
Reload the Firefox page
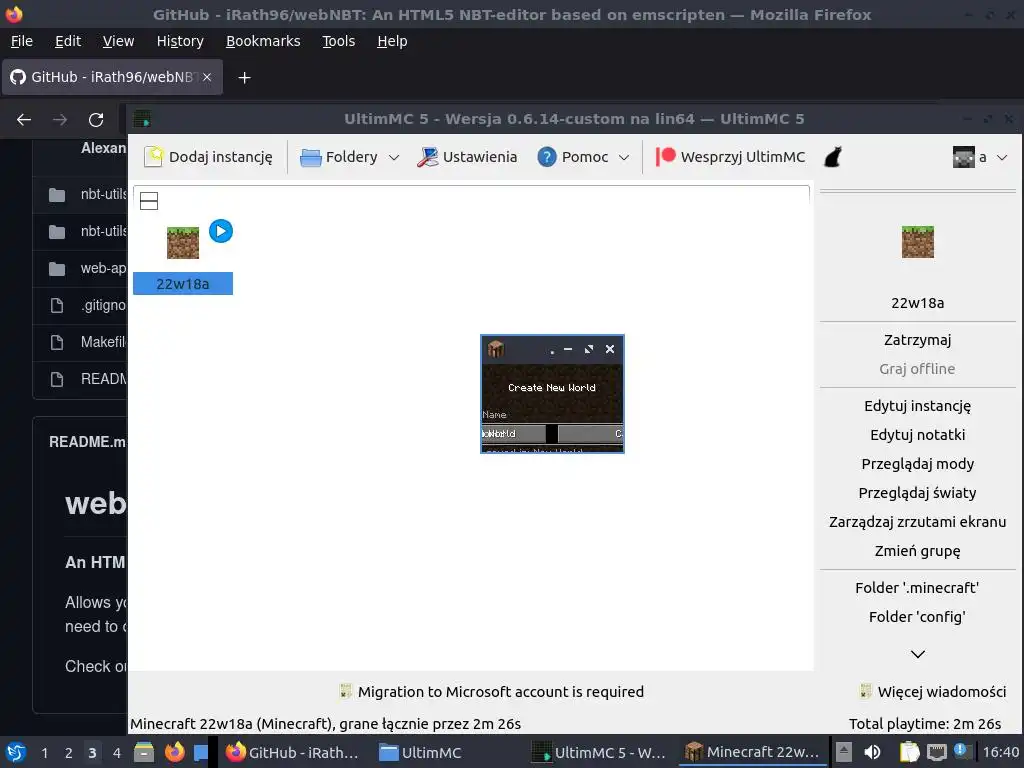tap(96, 120)
